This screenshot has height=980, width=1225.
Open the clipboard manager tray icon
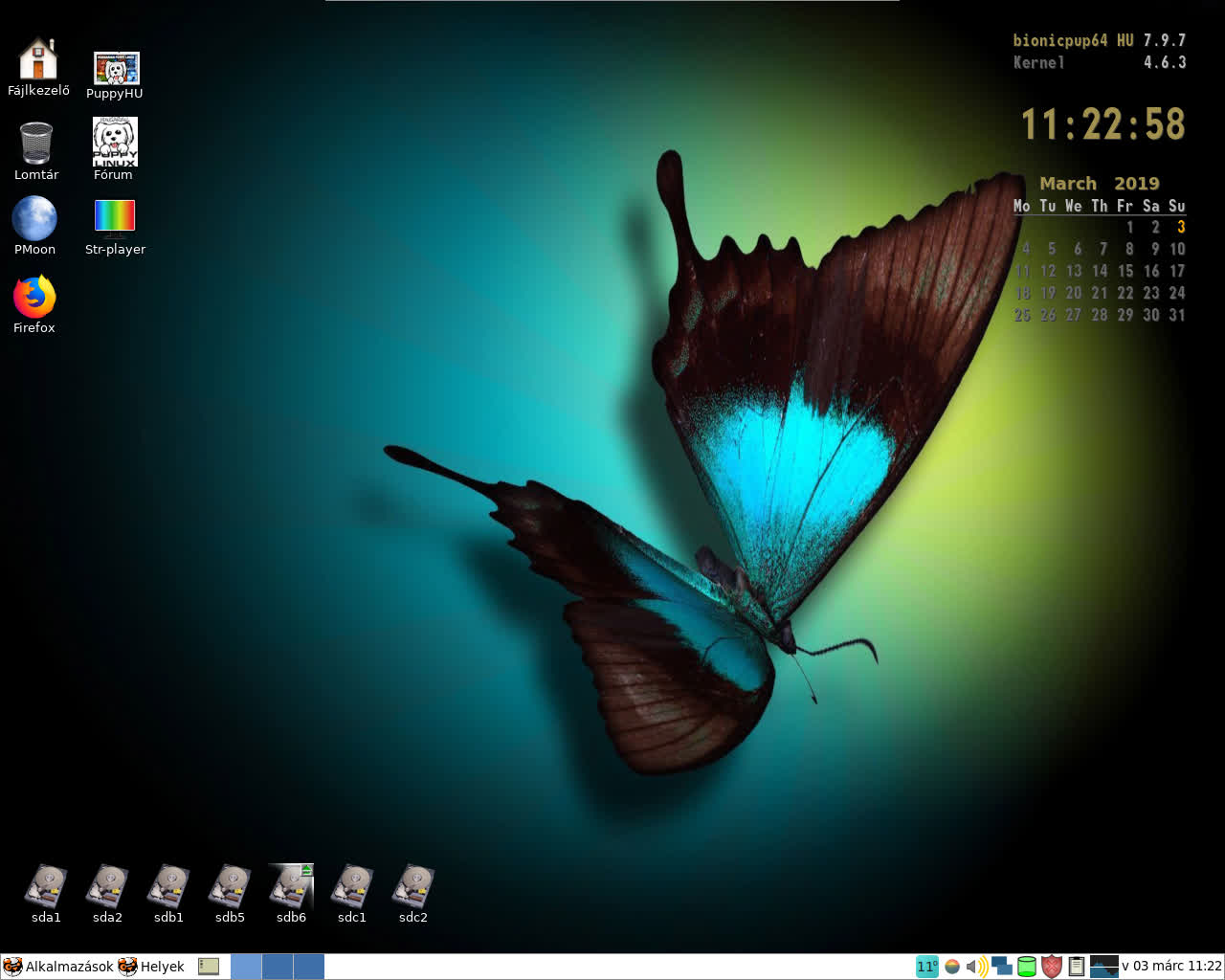(1077, 967)
